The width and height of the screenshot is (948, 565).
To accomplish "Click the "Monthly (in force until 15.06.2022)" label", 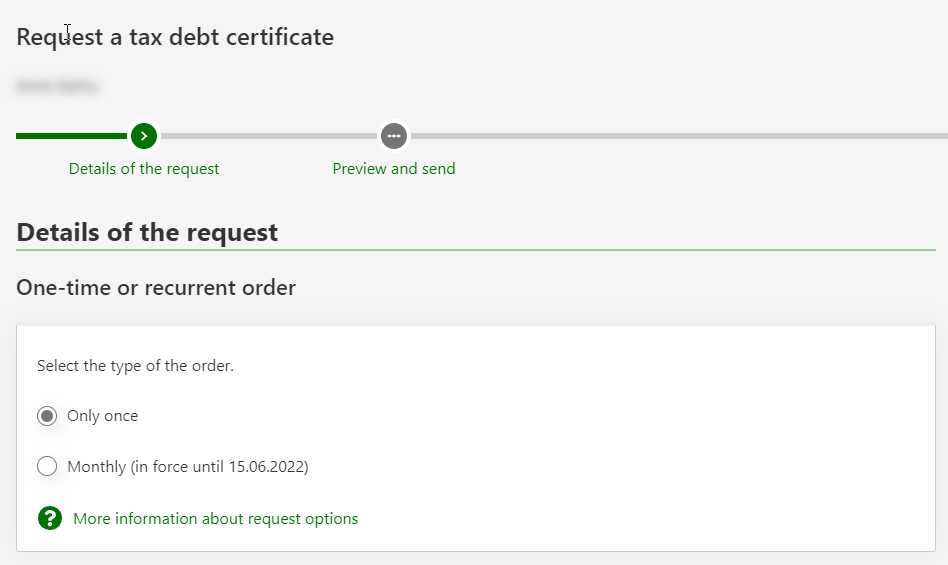I will pos(187,466).
